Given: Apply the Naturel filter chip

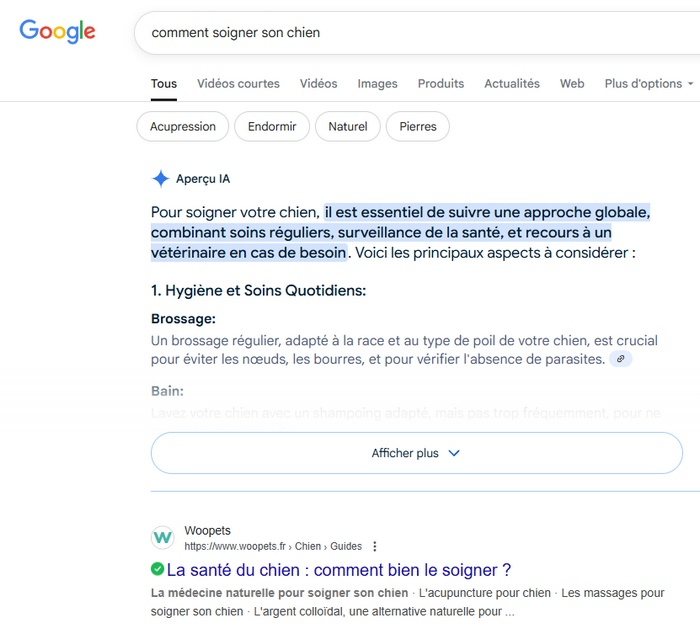Looking at the screenshot, I should click(347, 127).
